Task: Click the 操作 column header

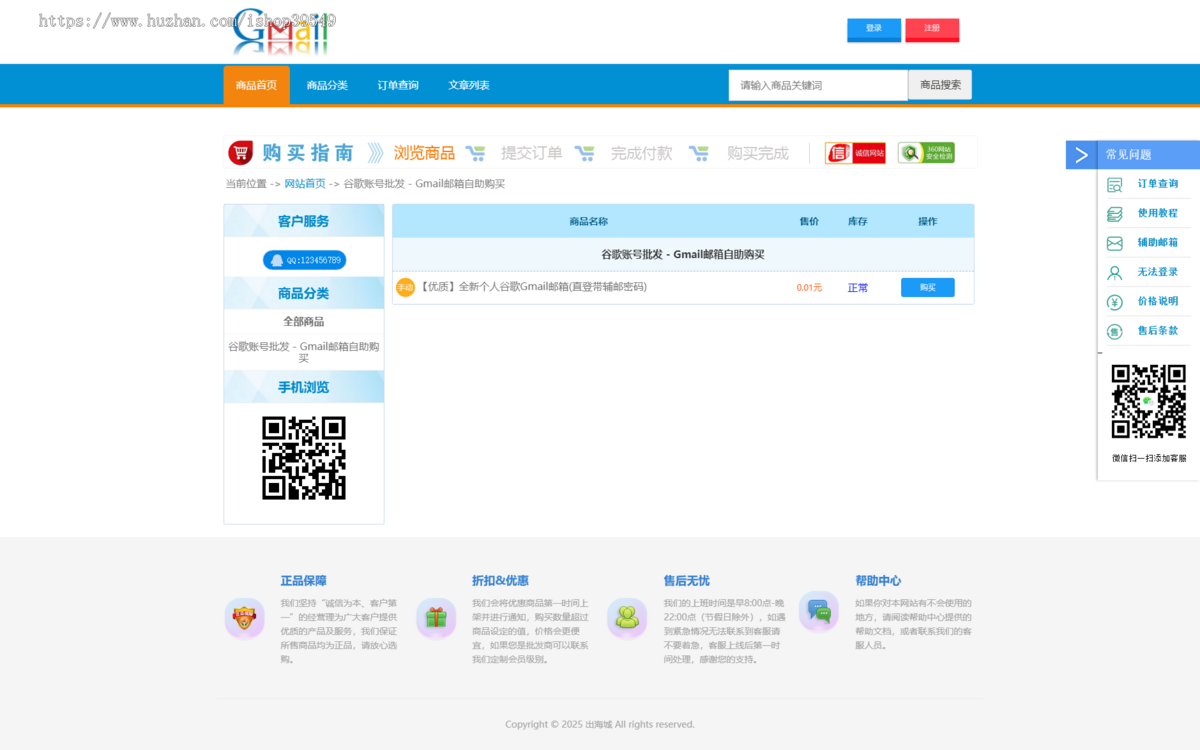Action: pyautogui.click(x=928, y=222)
